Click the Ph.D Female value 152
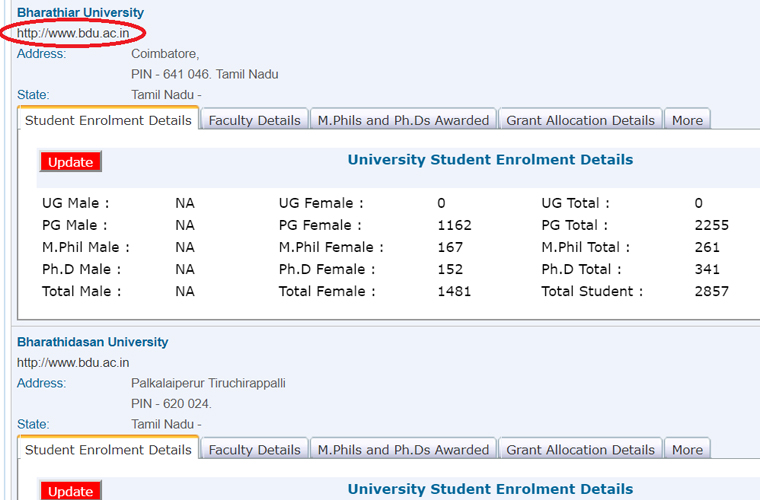This screenshot has width=760, height=500. click(x=450, y=269)
